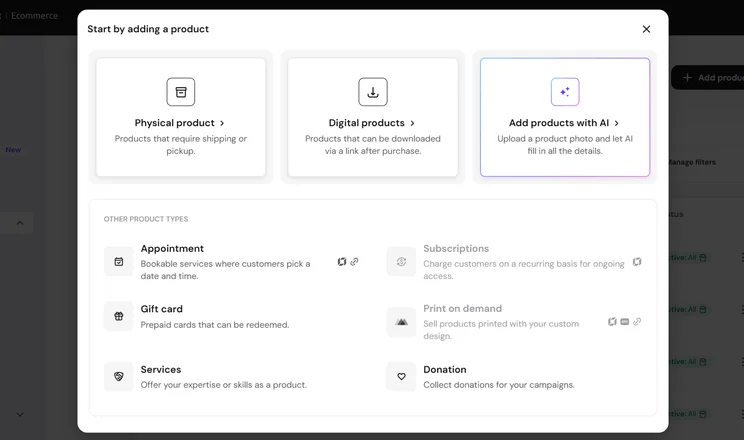Click the 'Start by adding a product' title

point(148,29)
